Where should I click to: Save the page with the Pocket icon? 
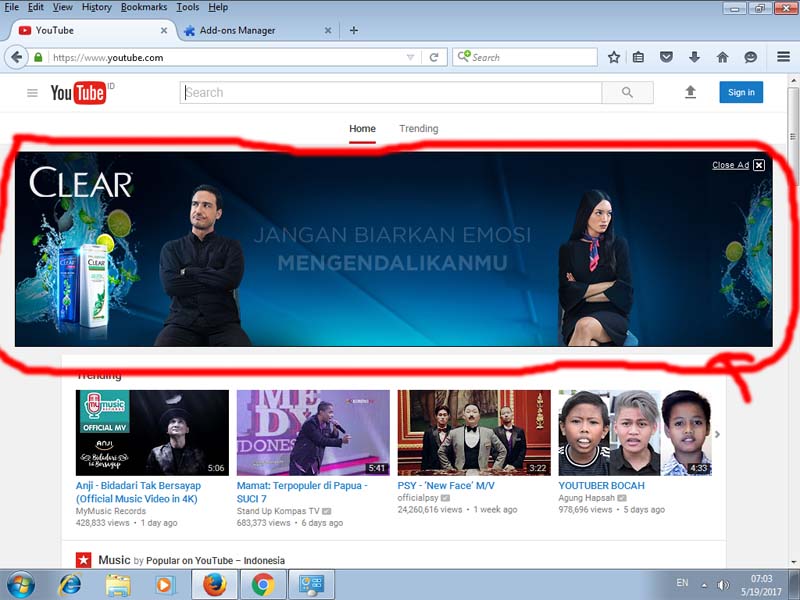point(666,57)
